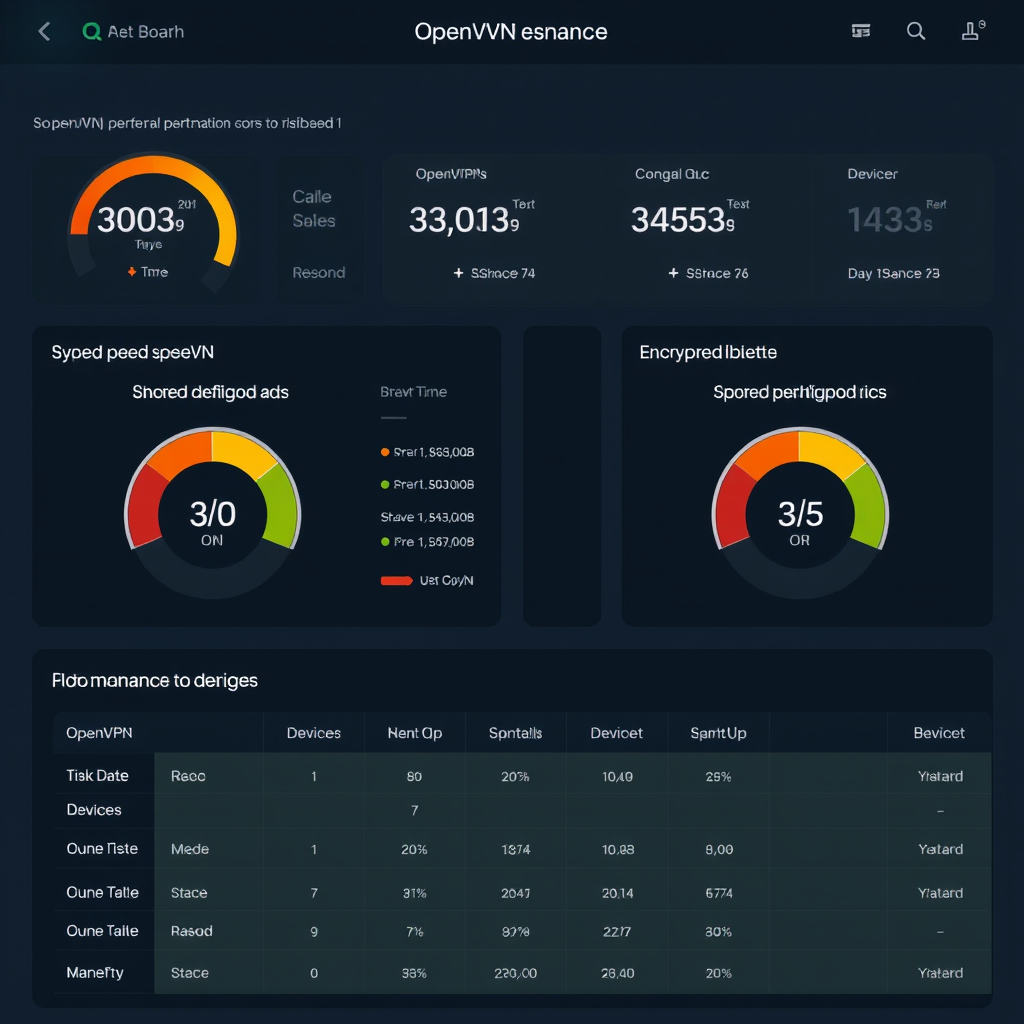This screenshot has height=1024, width=1024.
Task: Click 6774 value in Stace row
Action: coord(718,893)
